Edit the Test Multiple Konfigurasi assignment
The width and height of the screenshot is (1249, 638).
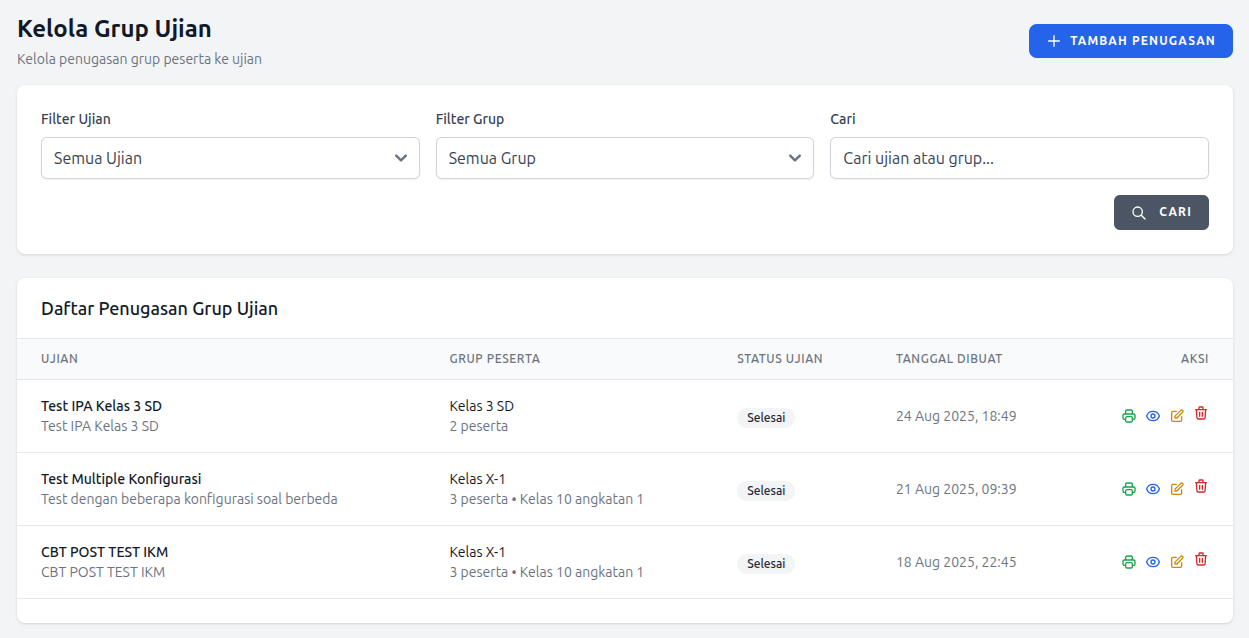tap(1177, 489)
